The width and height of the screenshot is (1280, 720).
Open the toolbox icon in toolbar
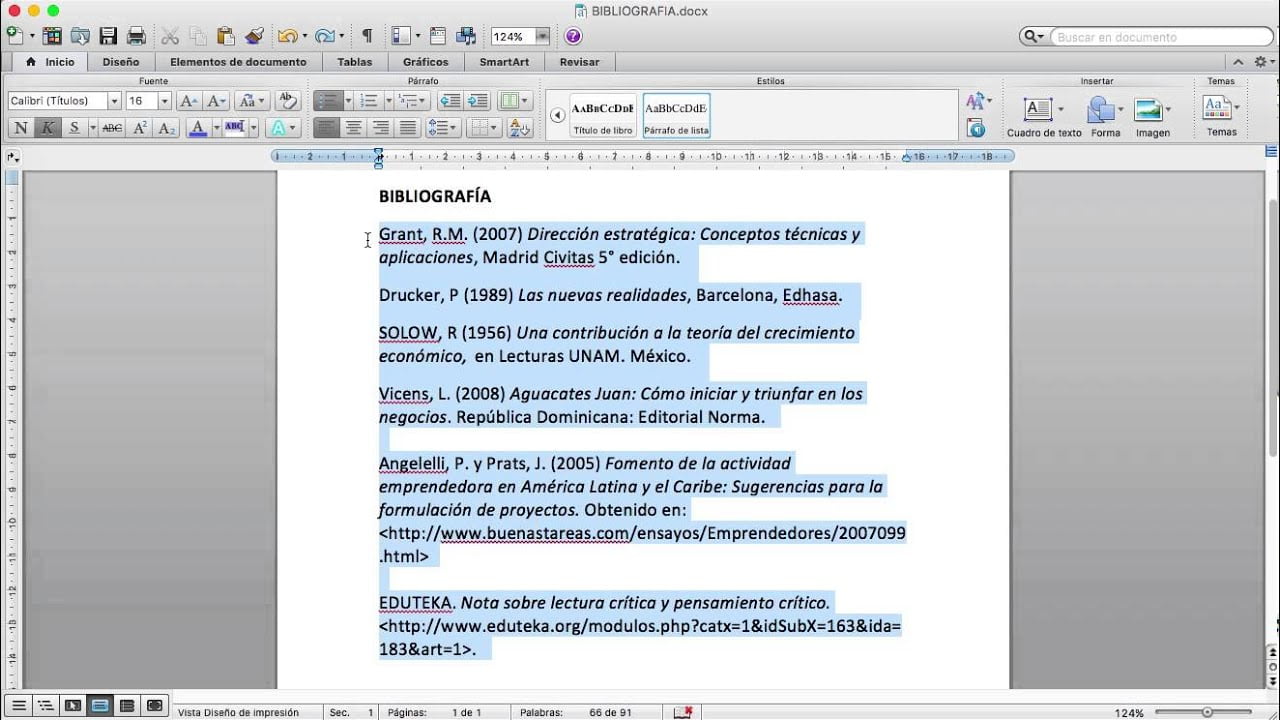[438, 36]
